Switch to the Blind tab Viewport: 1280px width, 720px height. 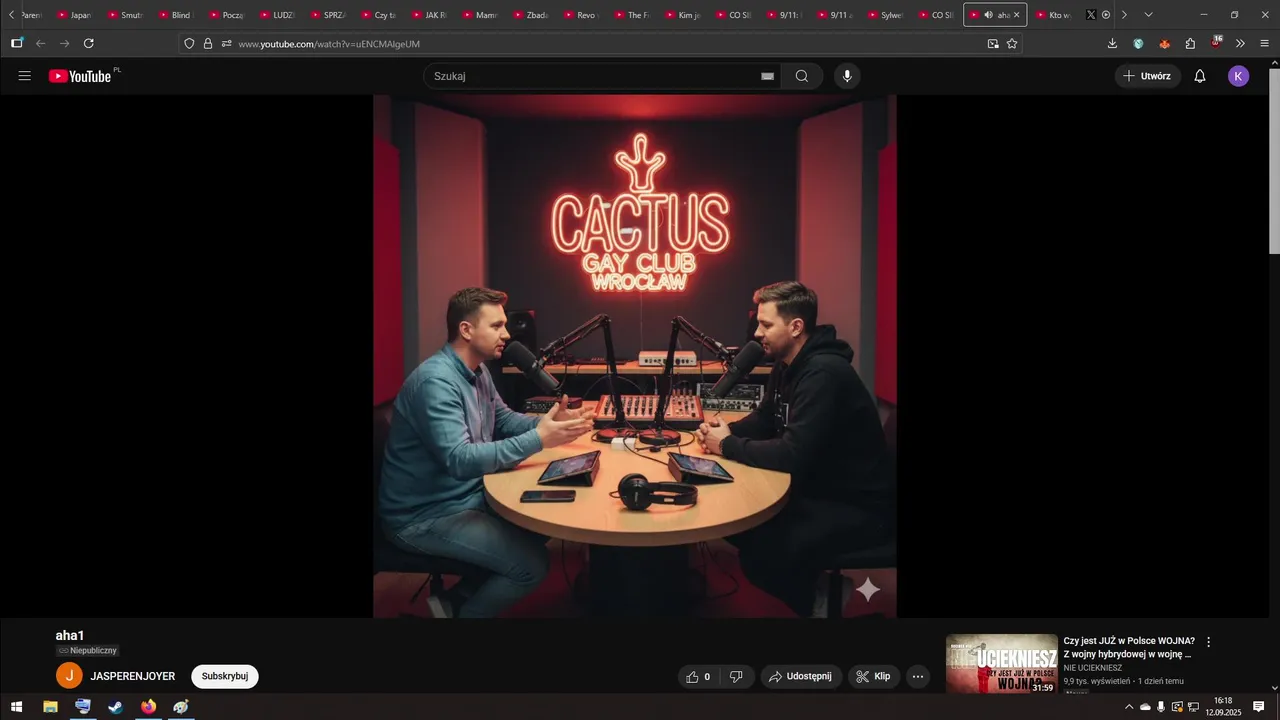point(177,15)
